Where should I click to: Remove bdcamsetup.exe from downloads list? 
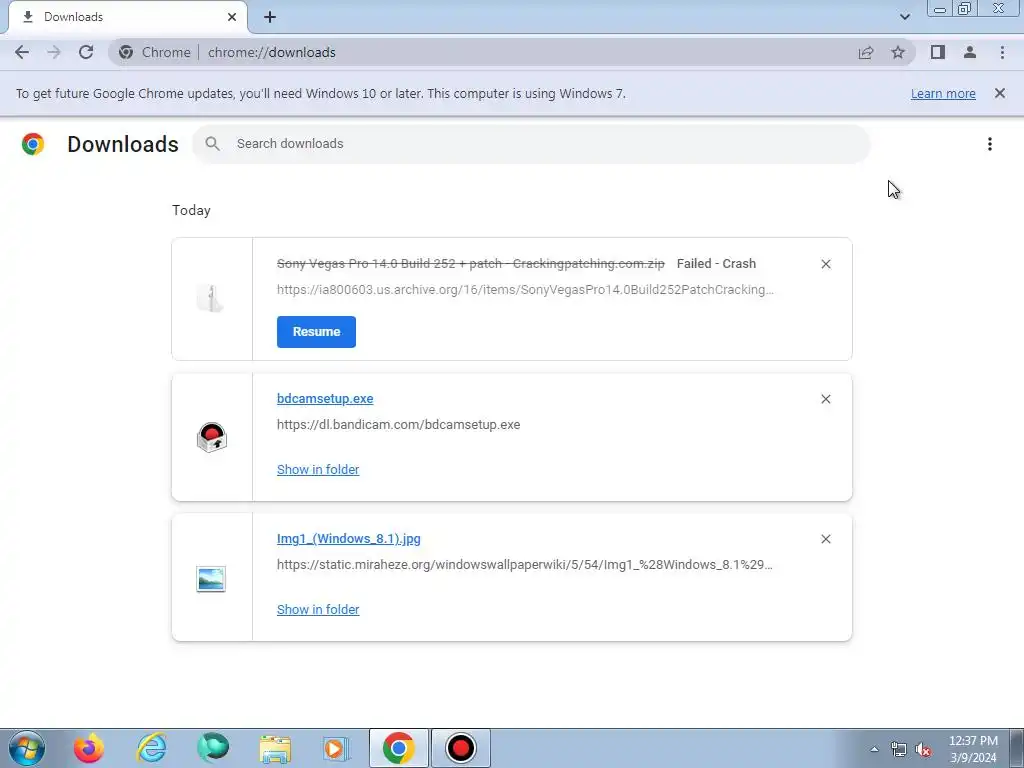pos(826,399)
